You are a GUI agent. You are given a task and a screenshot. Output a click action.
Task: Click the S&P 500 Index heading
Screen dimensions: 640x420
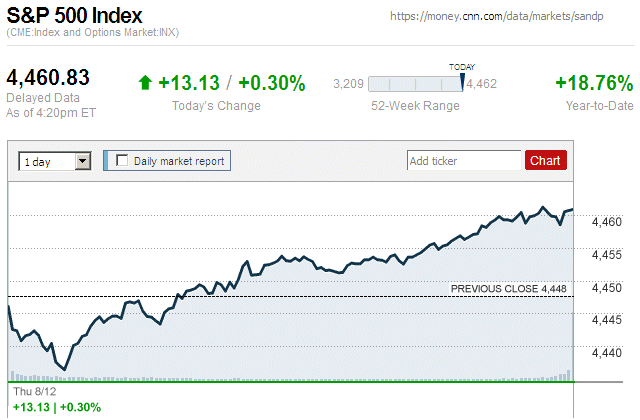pyautogui.click(x=74, y=16)
